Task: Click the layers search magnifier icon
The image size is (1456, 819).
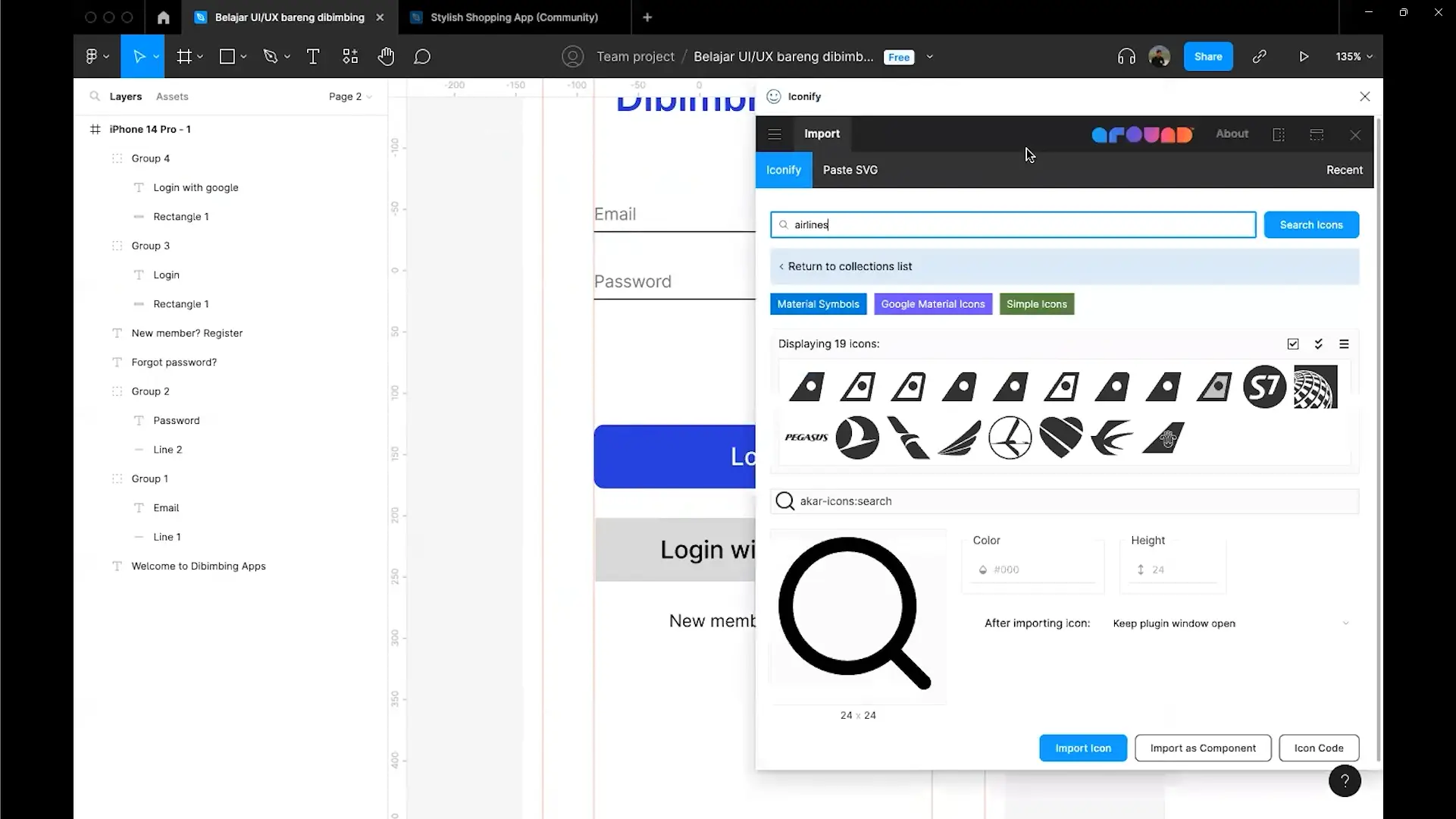Action: 94,96
